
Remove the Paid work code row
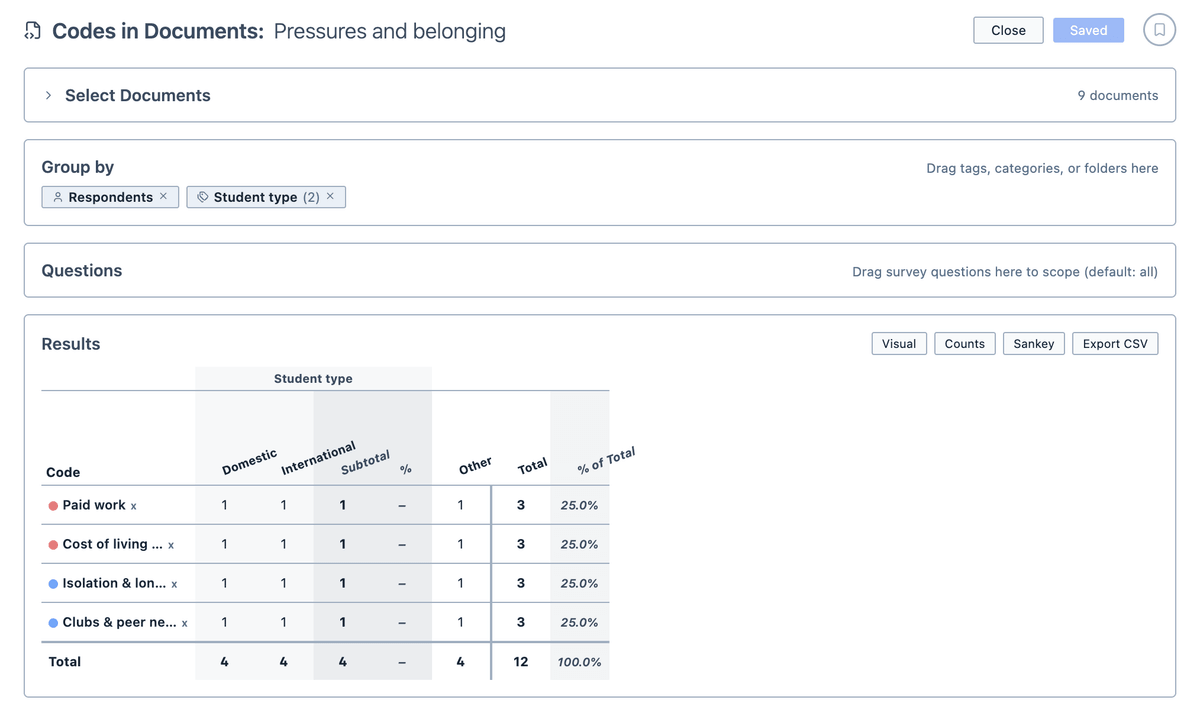click(134, 506)
